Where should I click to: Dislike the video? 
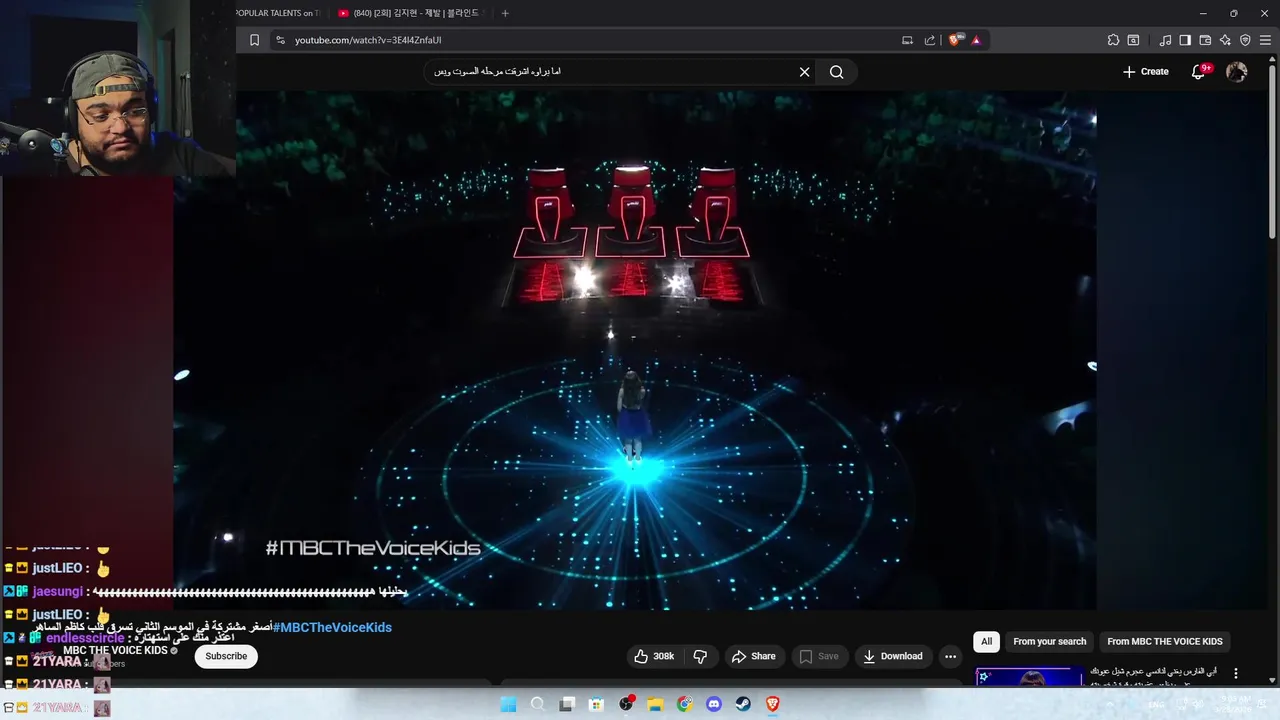[701, 656]
